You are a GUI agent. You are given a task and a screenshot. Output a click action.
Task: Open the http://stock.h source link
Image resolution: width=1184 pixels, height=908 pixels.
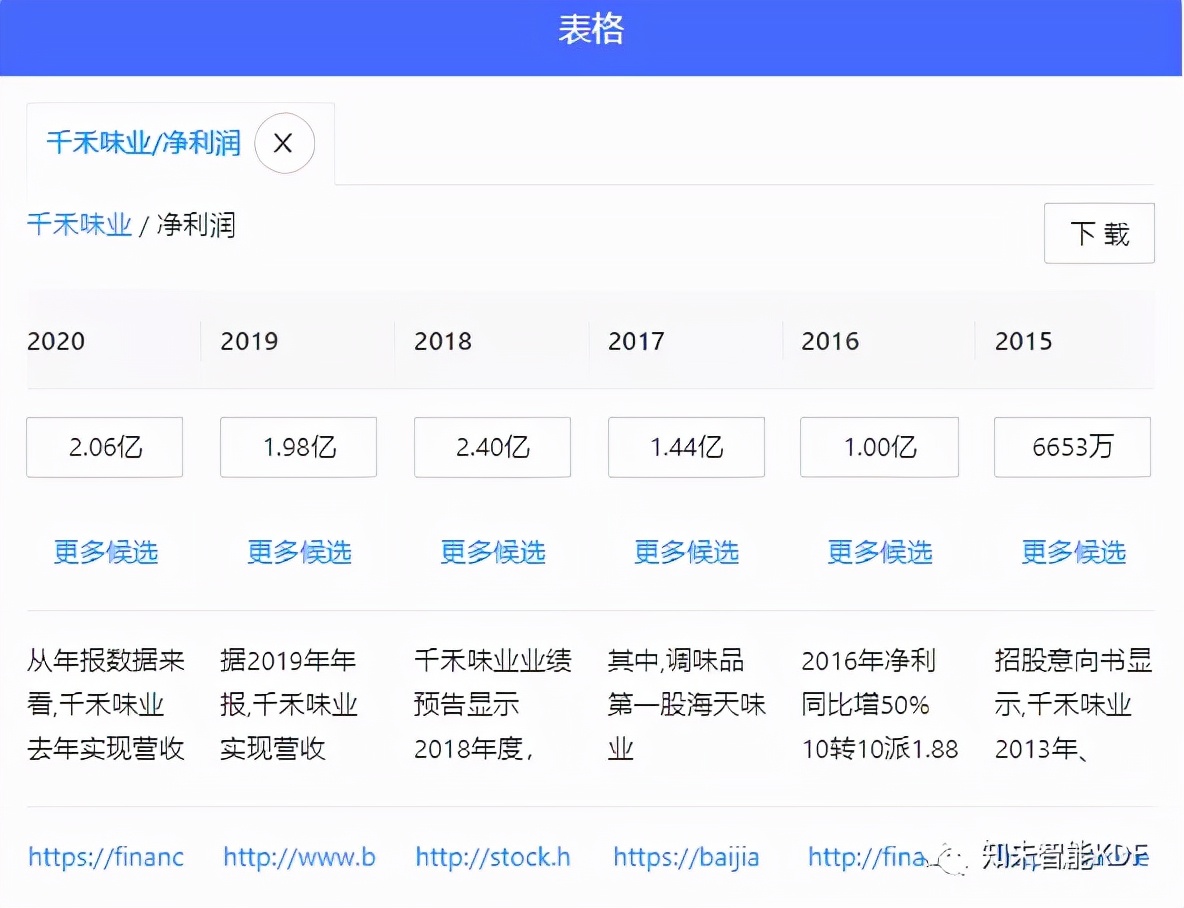[492, 857]
